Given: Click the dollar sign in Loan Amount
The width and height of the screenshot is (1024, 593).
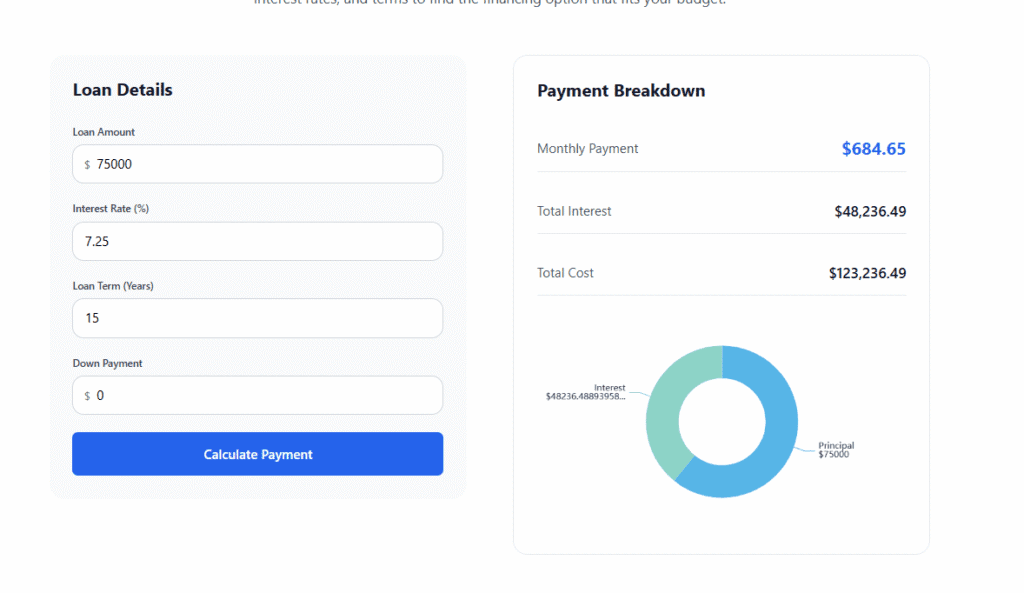Looking at the screenshot, I should [87, 165].
